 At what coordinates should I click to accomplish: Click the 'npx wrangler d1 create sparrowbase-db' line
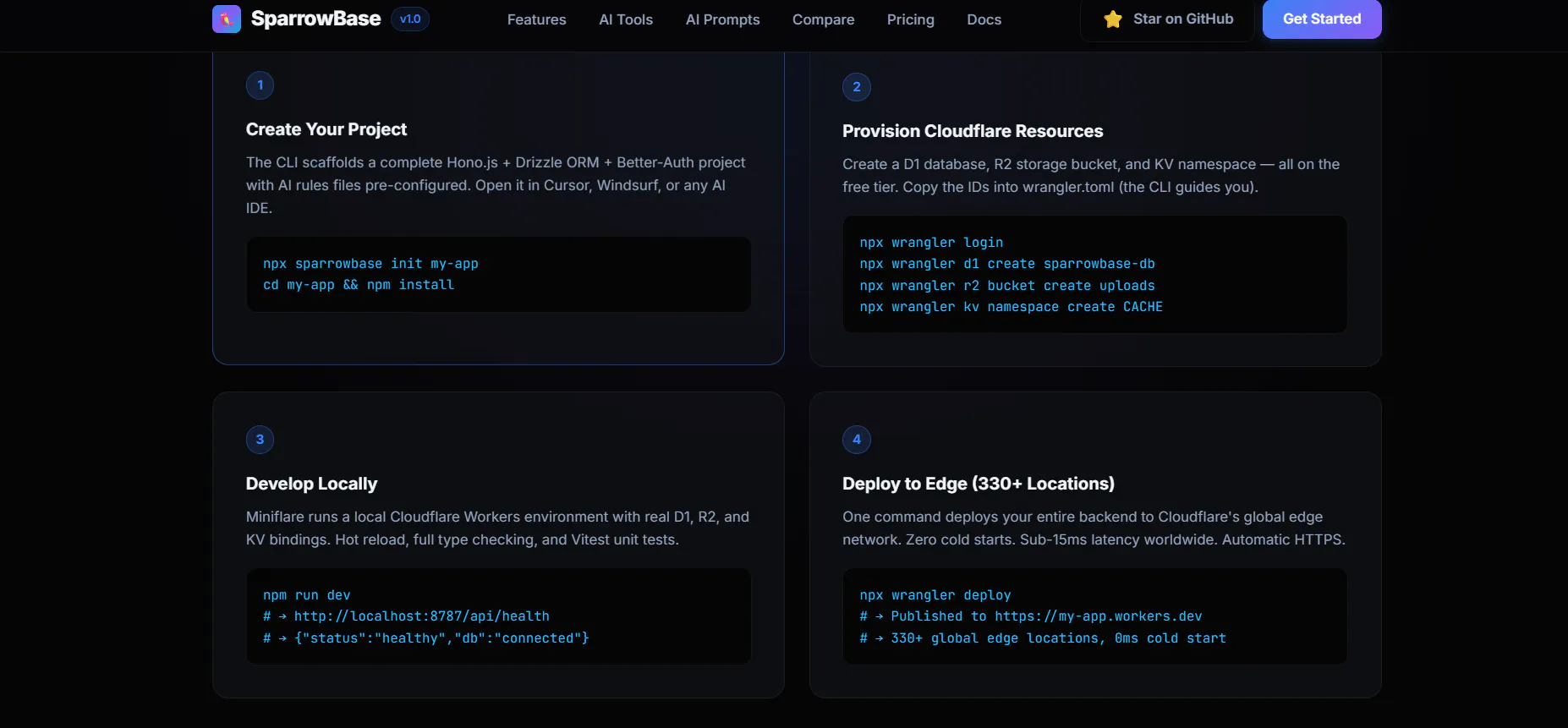1007,264
